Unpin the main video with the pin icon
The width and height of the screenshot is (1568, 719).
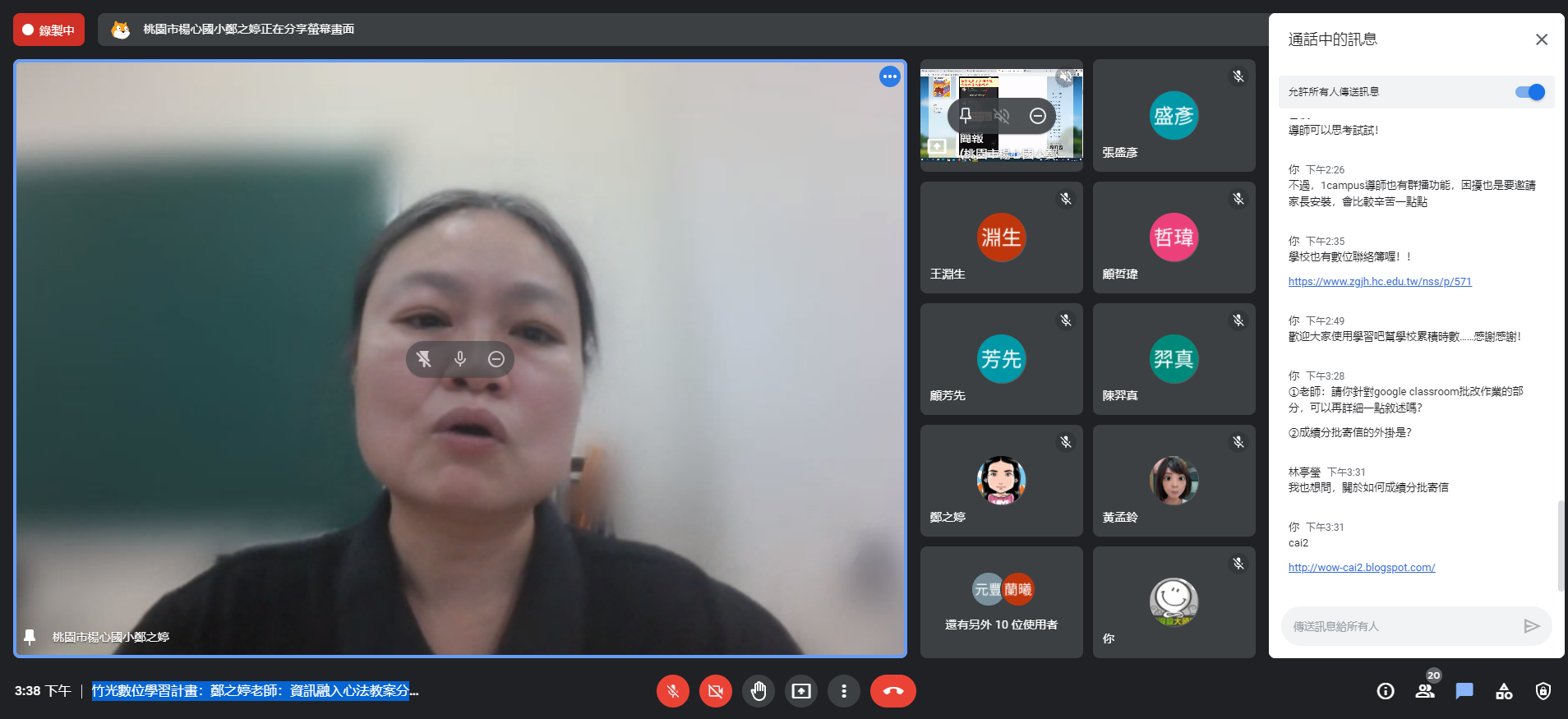point(424,359)
